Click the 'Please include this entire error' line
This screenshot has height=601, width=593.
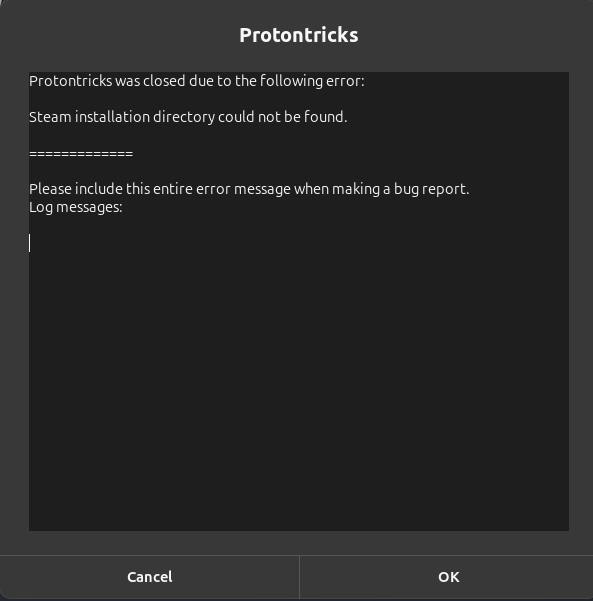249,189
